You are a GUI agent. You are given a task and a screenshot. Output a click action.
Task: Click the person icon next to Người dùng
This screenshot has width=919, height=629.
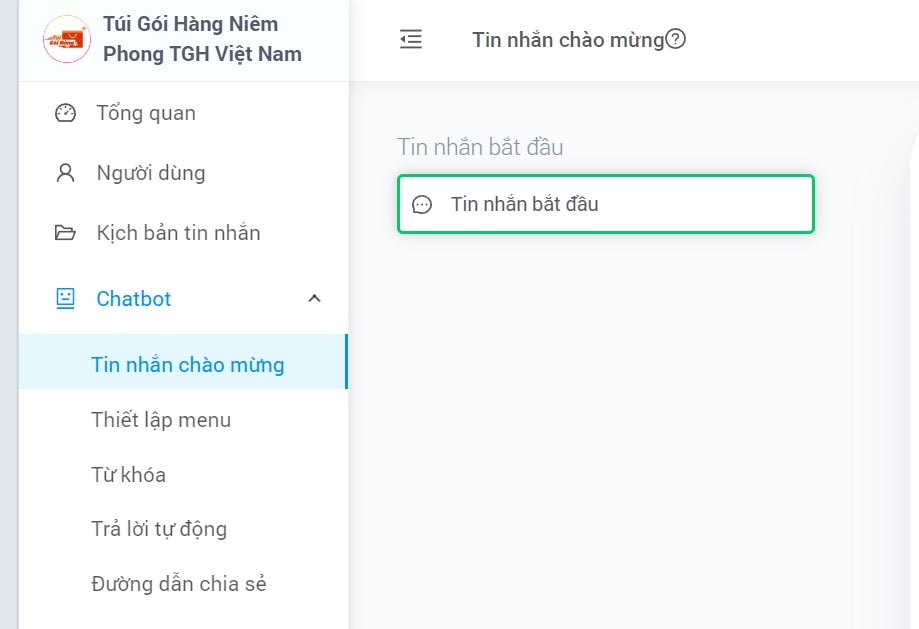tap(65, 172)
